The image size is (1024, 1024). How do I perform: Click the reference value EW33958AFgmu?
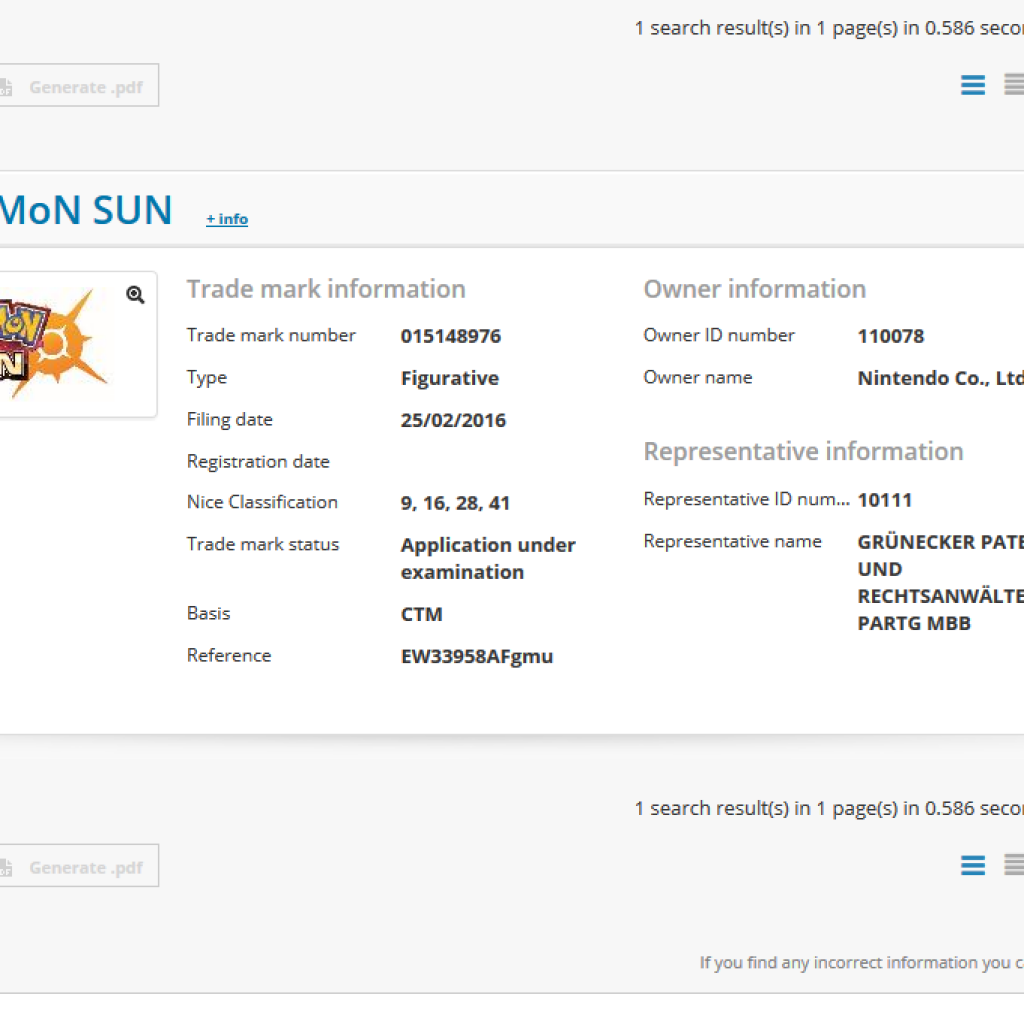tap(476, 656)
